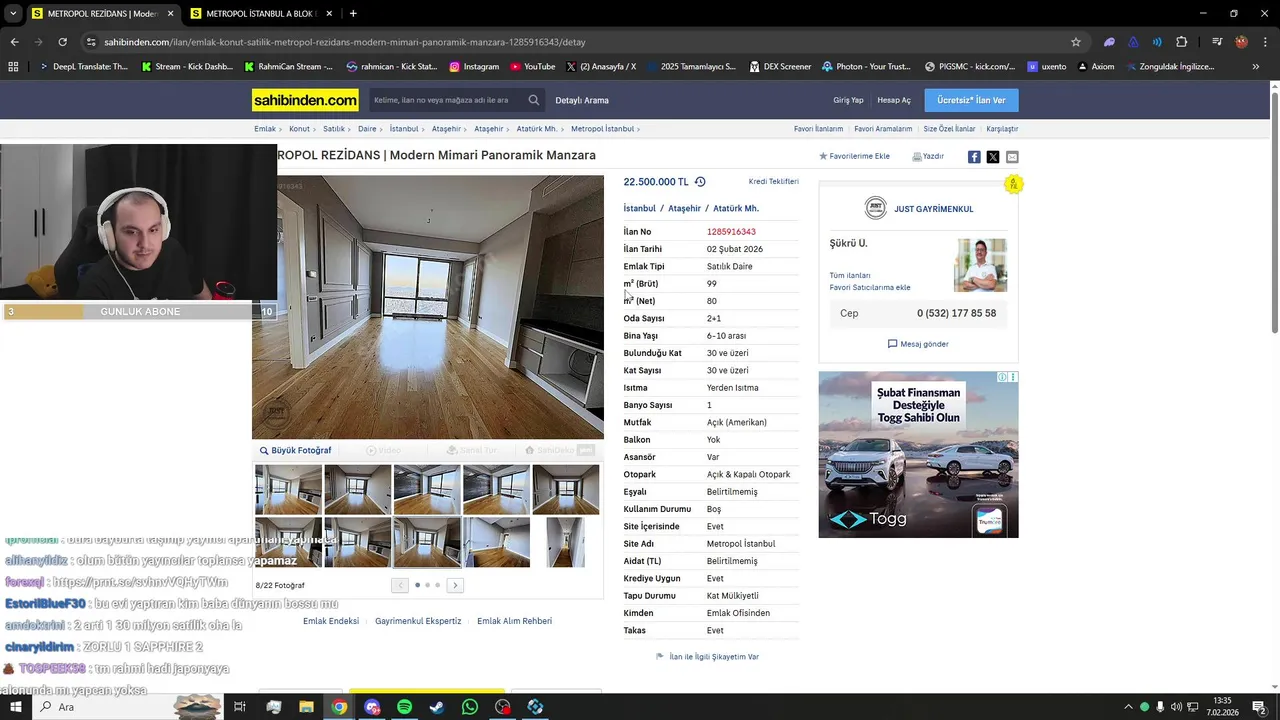Go to previous photo thumbnails page

pyautogui.click(x=400, y=585)
